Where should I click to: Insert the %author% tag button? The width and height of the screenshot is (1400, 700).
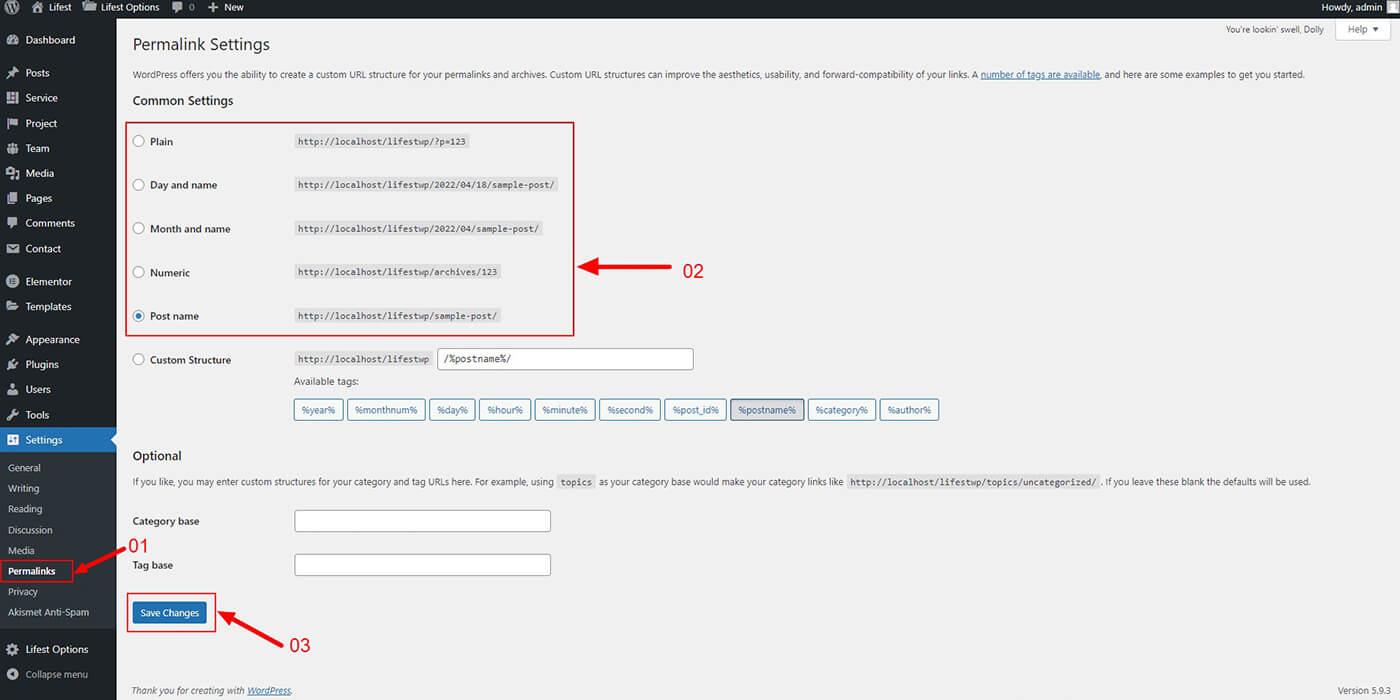tap(909, 410)
